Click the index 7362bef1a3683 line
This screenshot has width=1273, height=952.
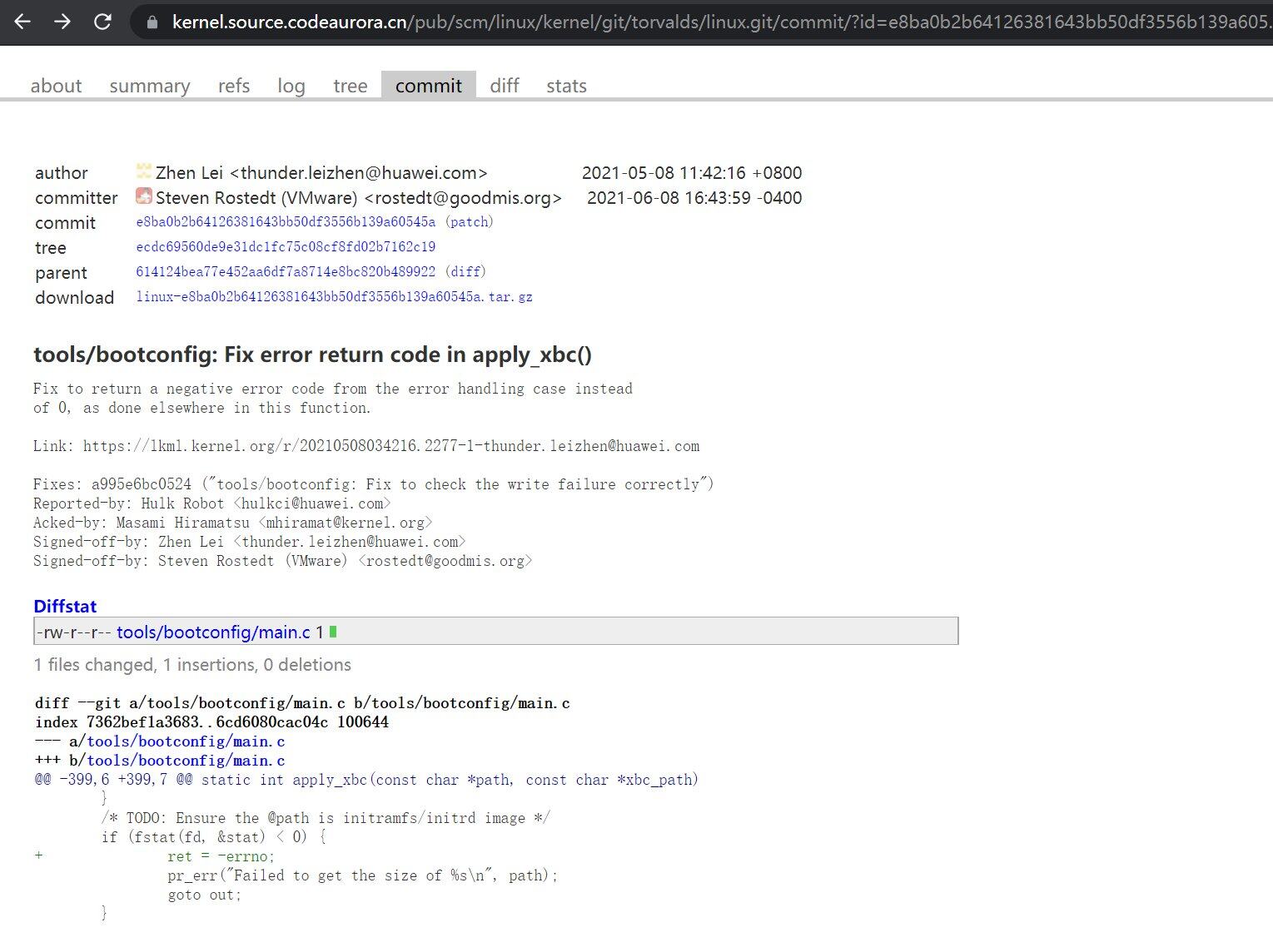pos(211,722)
